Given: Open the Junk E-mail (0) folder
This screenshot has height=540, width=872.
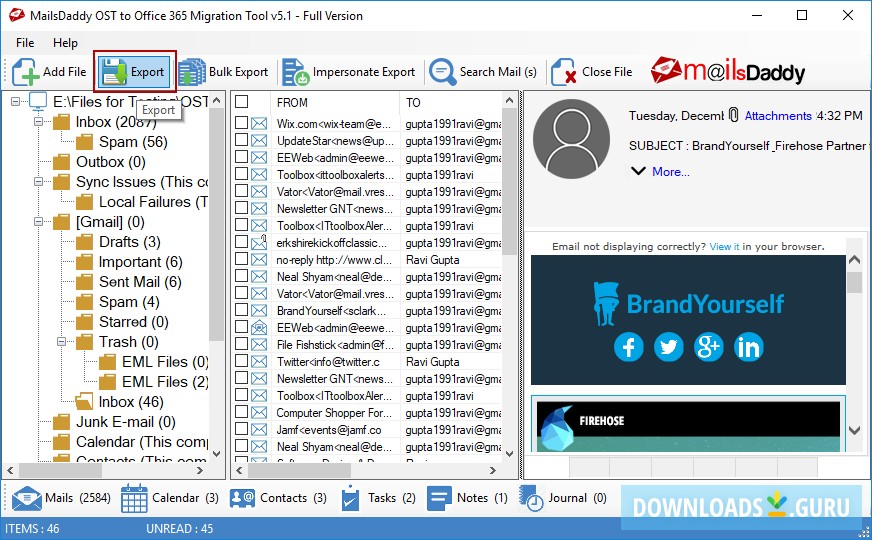Looking at the screenshot, I should click(115, 422).
